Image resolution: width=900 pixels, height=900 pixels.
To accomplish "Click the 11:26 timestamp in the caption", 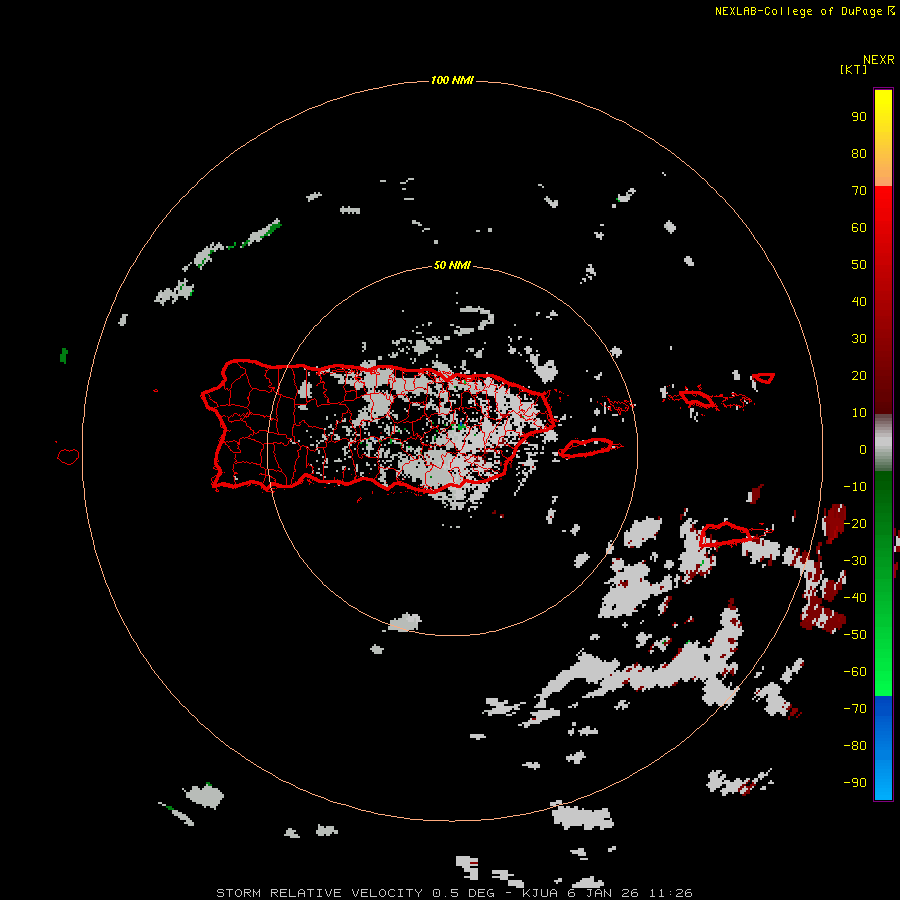I will [x=671, y=893].
